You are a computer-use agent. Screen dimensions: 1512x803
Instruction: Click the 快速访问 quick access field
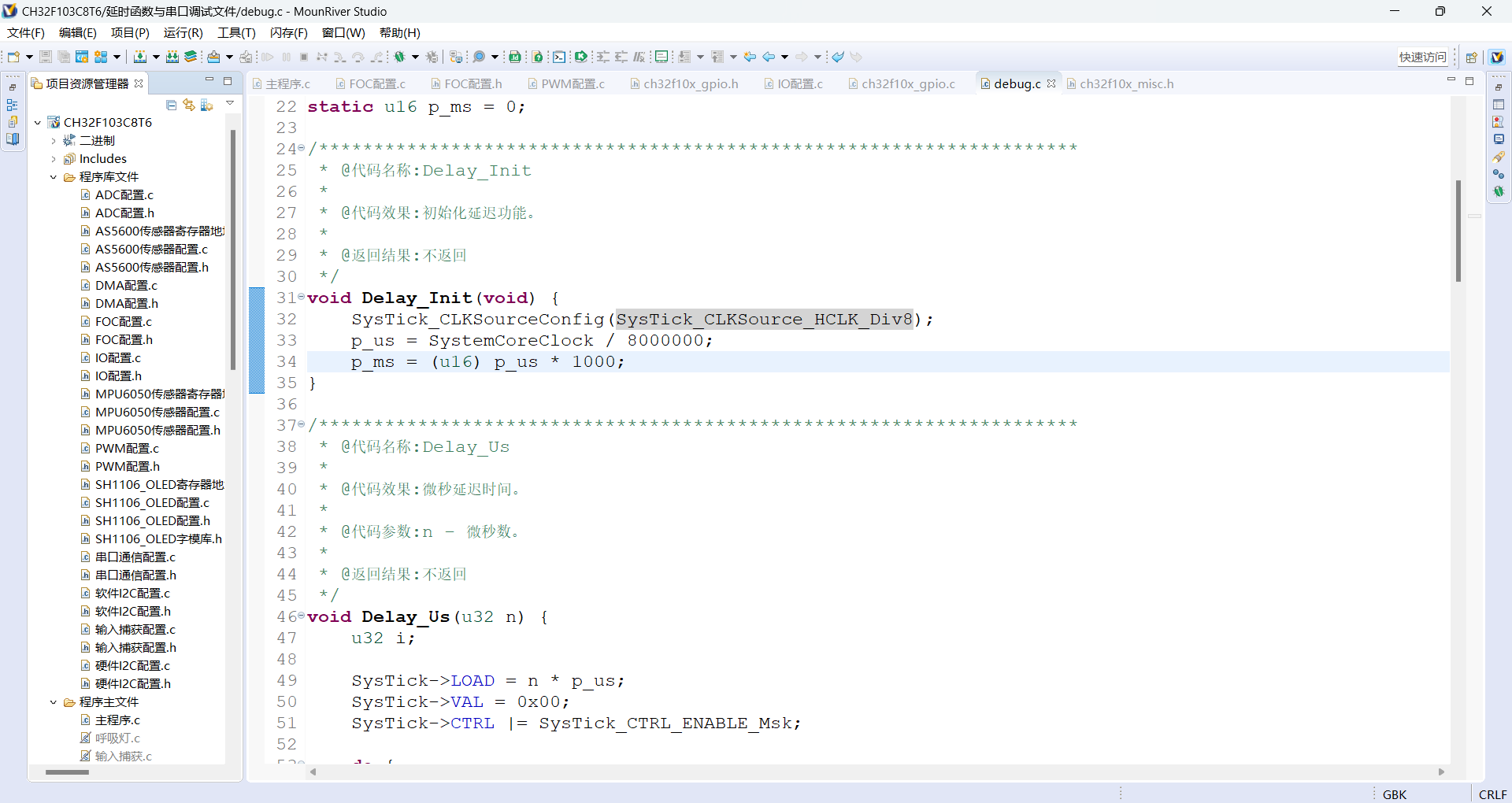click(x=1422, y=57)
